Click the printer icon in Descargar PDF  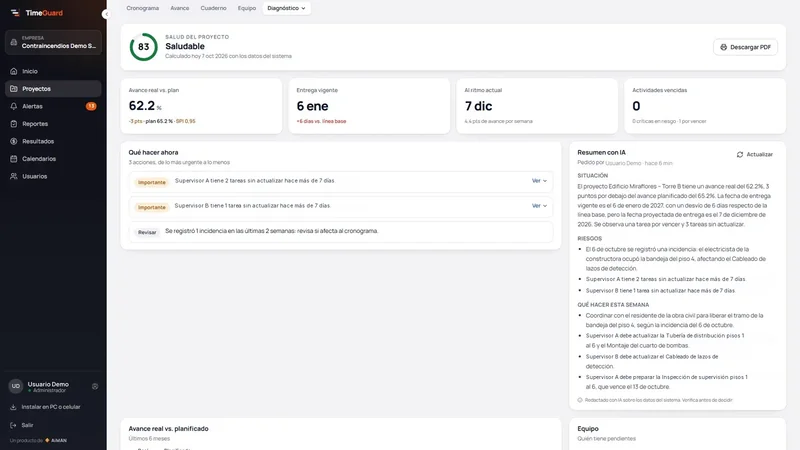click(x=723, y=47)
